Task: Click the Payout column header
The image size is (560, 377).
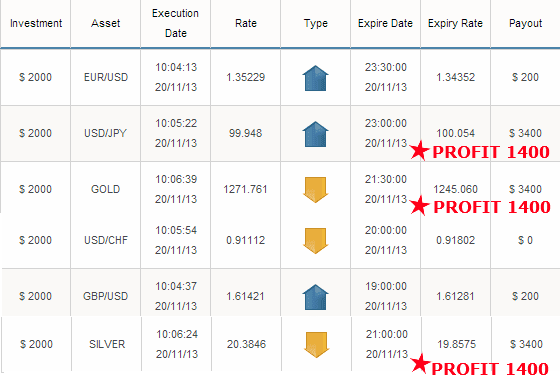Action: tap(525, 23)
